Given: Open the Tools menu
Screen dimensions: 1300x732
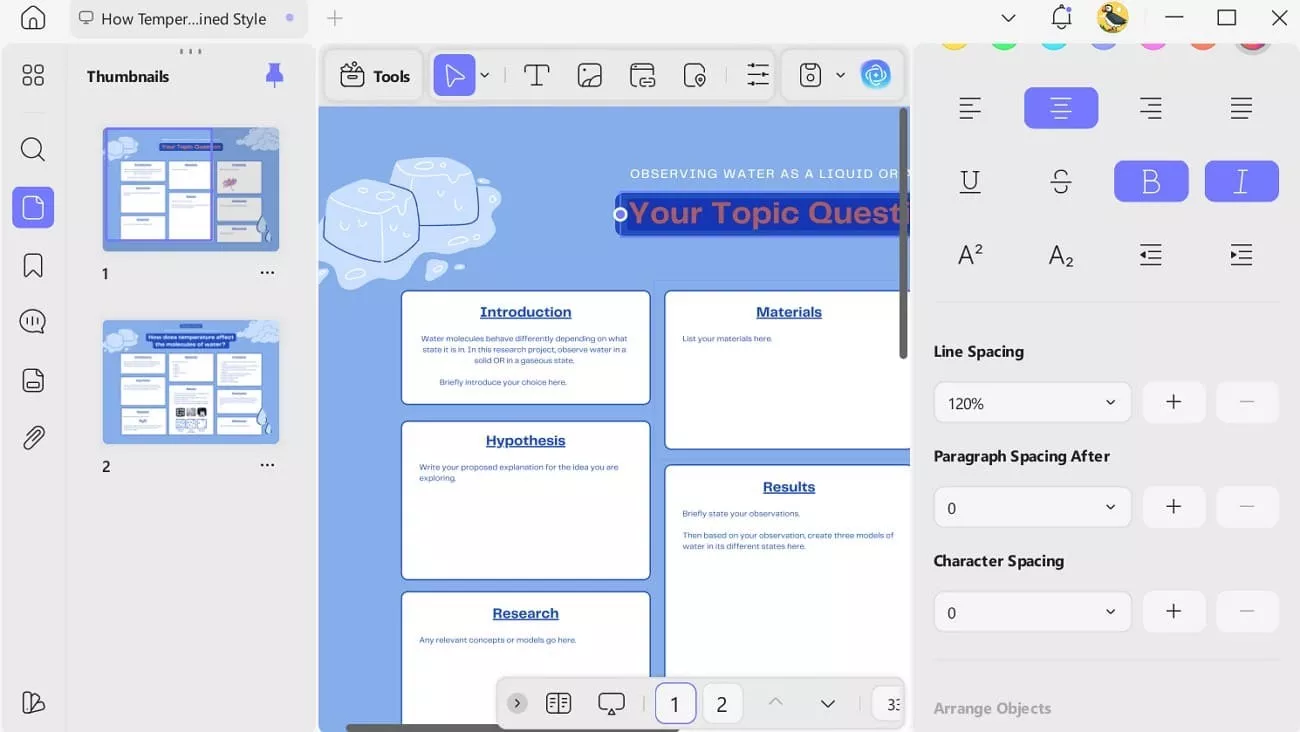Looking at the screenshot, I should [375, 75].
